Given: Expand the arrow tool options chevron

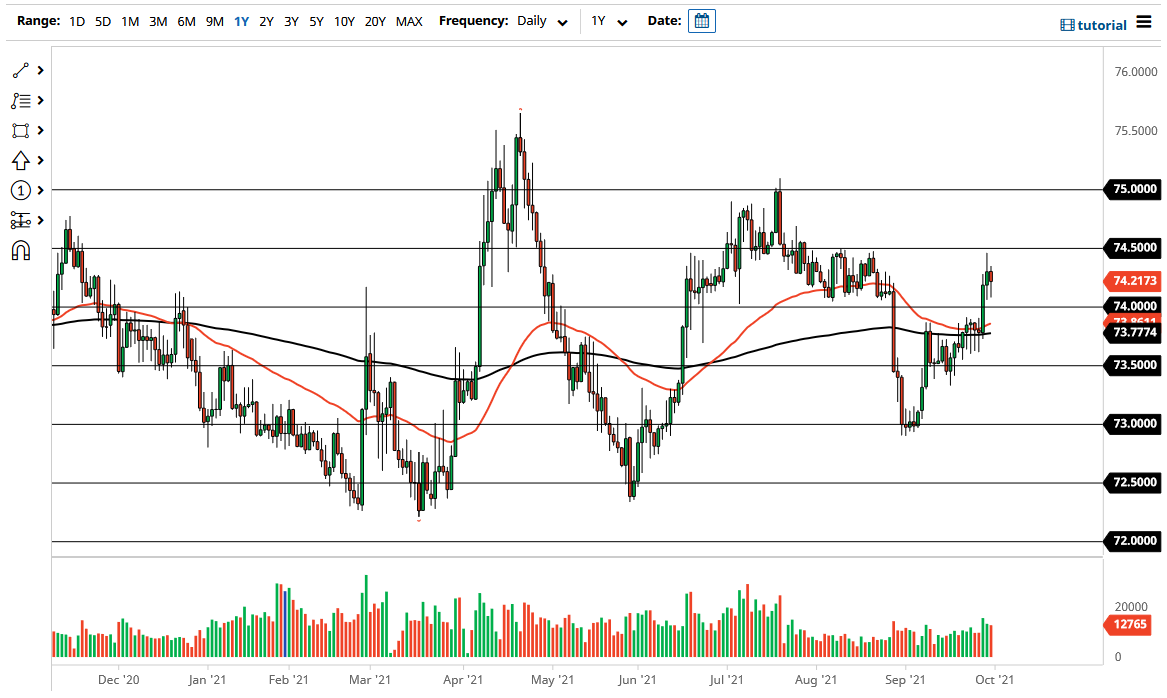Looking at the screenshot, I should (x=41, y=160).
